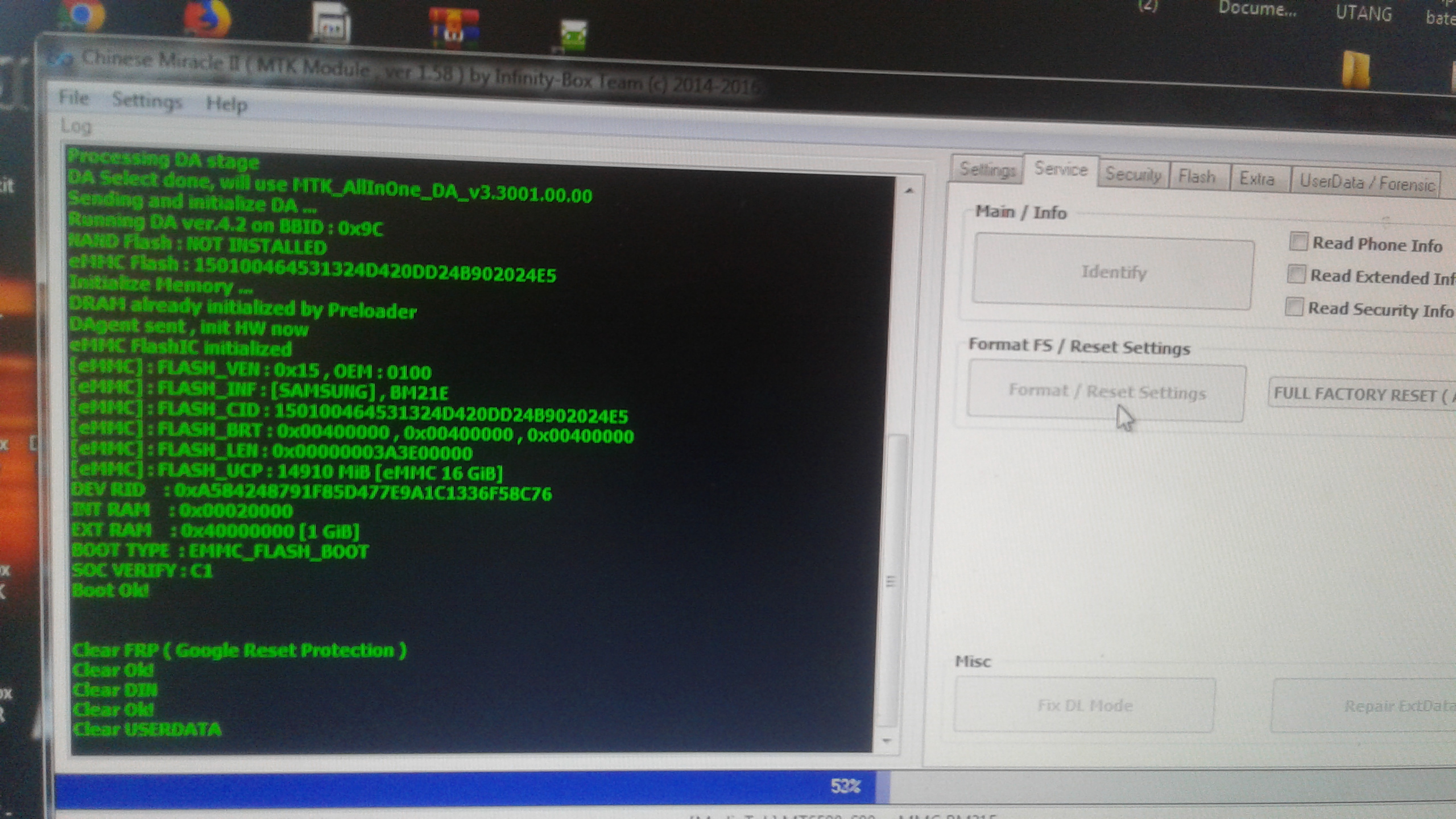Check the Read Security Info option
This screenshot has height=819, width=1456.
1293,307
